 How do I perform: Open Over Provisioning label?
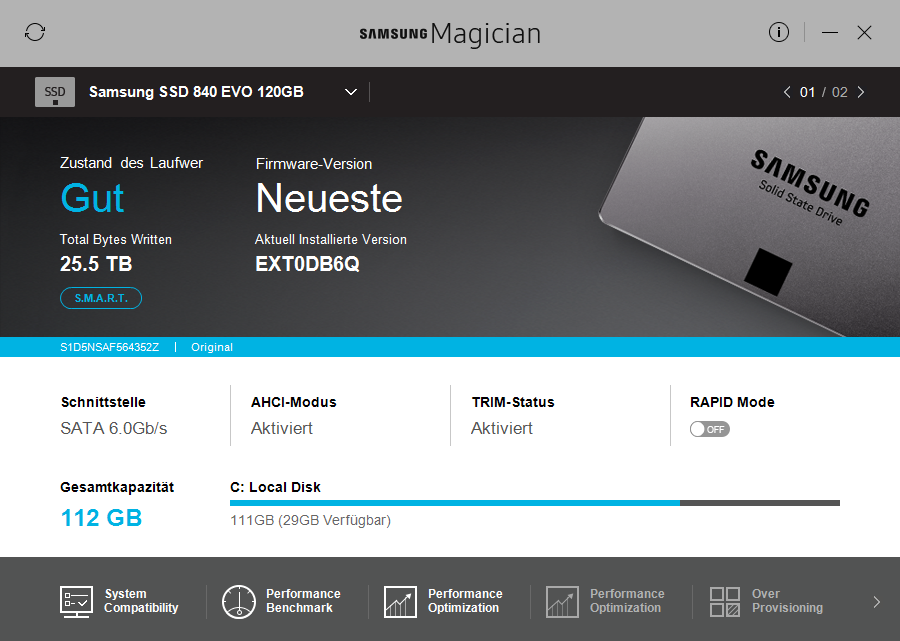(787, 601)
